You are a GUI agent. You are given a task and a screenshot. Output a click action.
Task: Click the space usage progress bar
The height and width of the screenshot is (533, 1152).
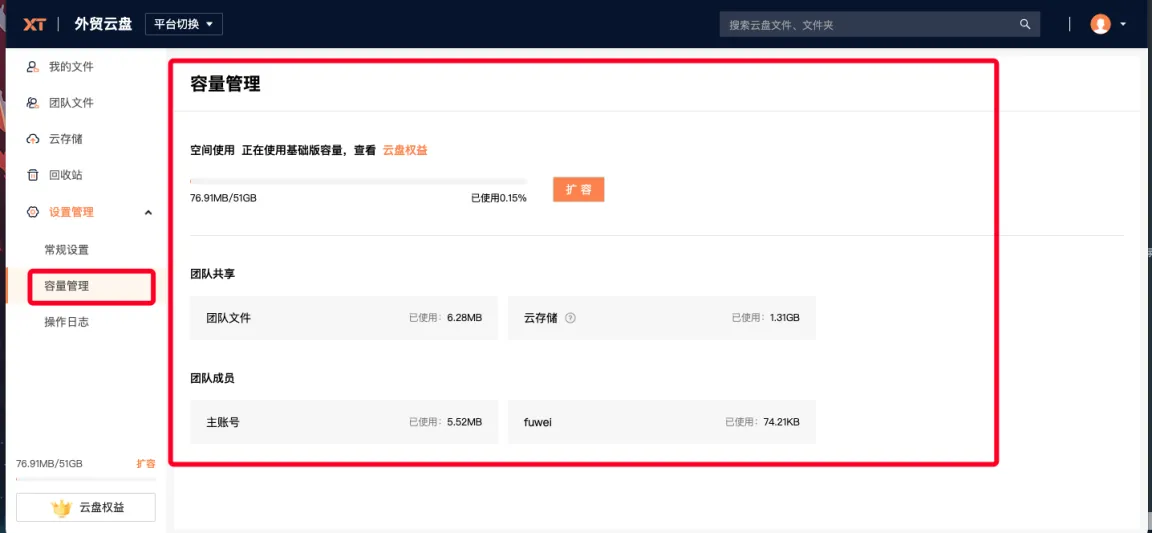[x=358, y=181]
